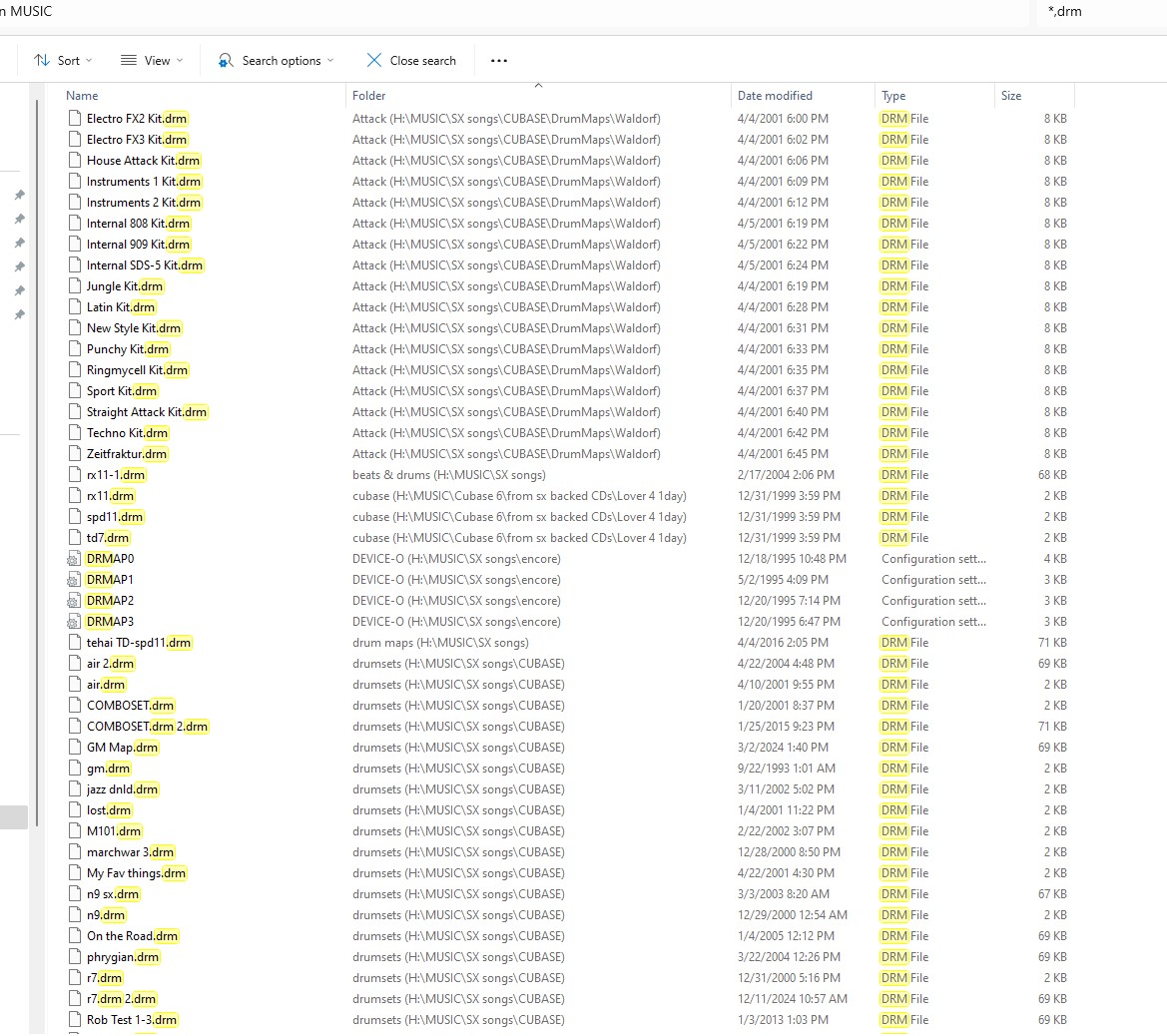
Task: Select the icon beside Straight Attack Kit.drm
Action: coord(74,411)
